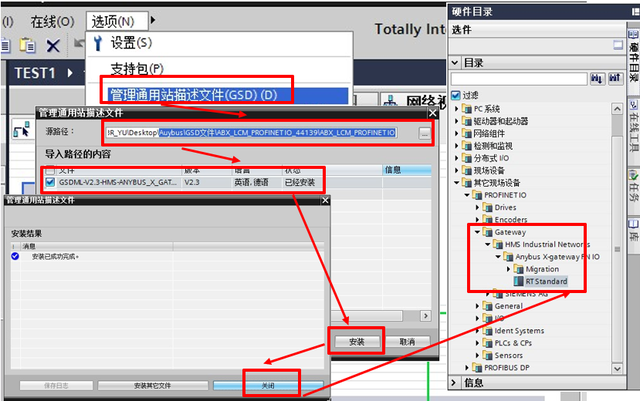Choose 设置(S) from the options menu
The image size is (640, 401).
coord(131,43)
